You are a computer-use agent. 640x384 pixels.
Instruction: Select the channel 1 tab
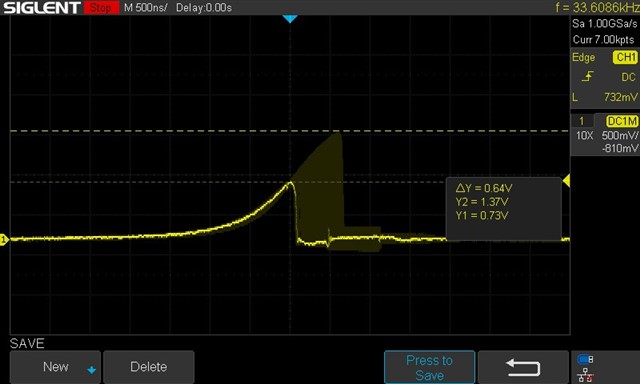point(582,121)
